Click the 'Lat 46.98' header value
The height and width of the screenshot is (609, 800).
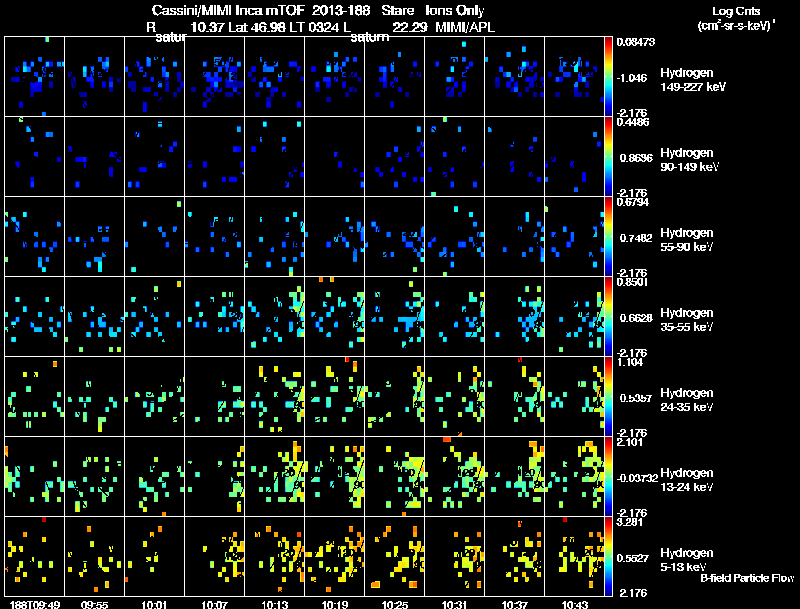(x=257, y=27)
